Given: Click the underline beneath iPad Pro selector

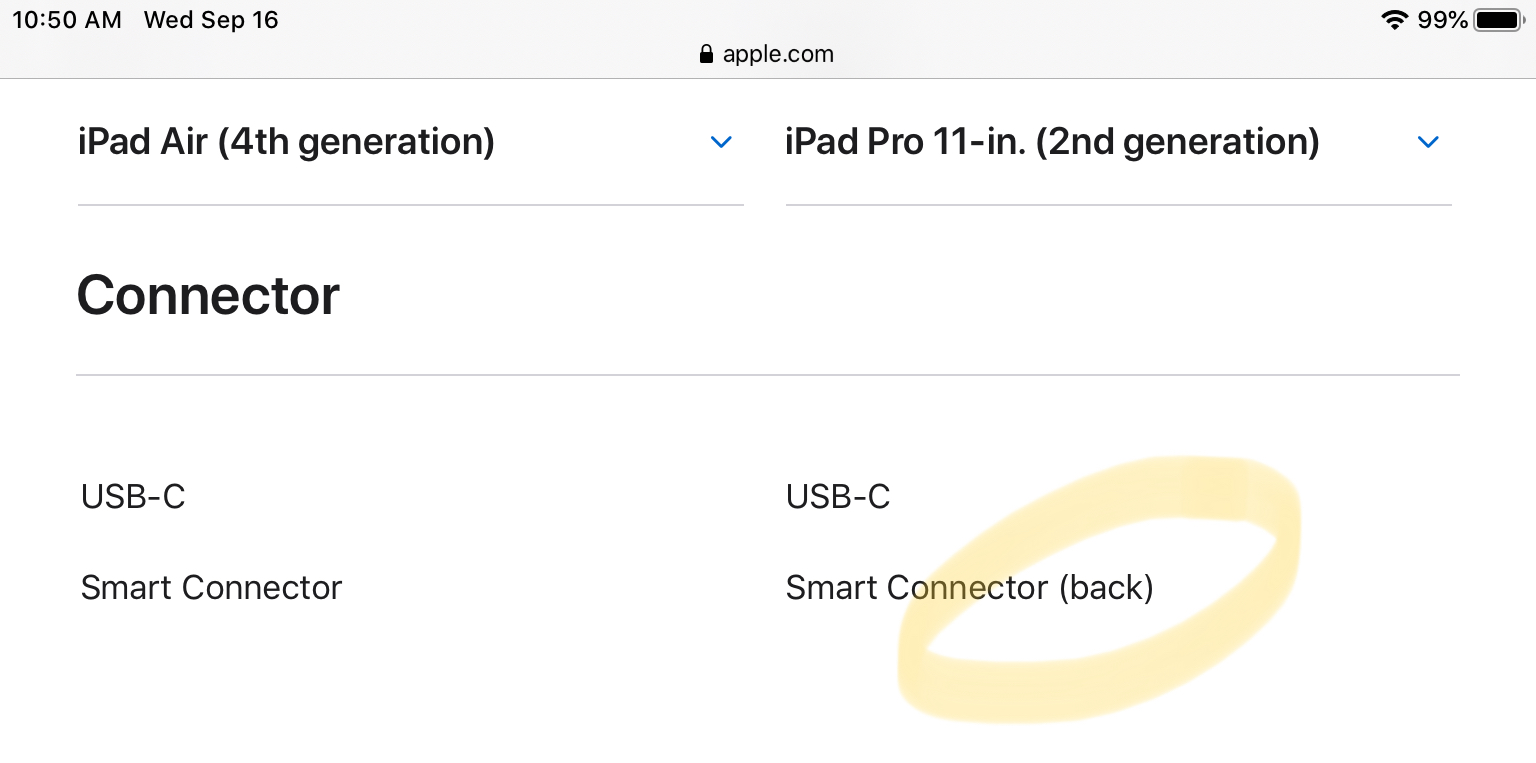Looking at the screenshot, I should 1118,205.
